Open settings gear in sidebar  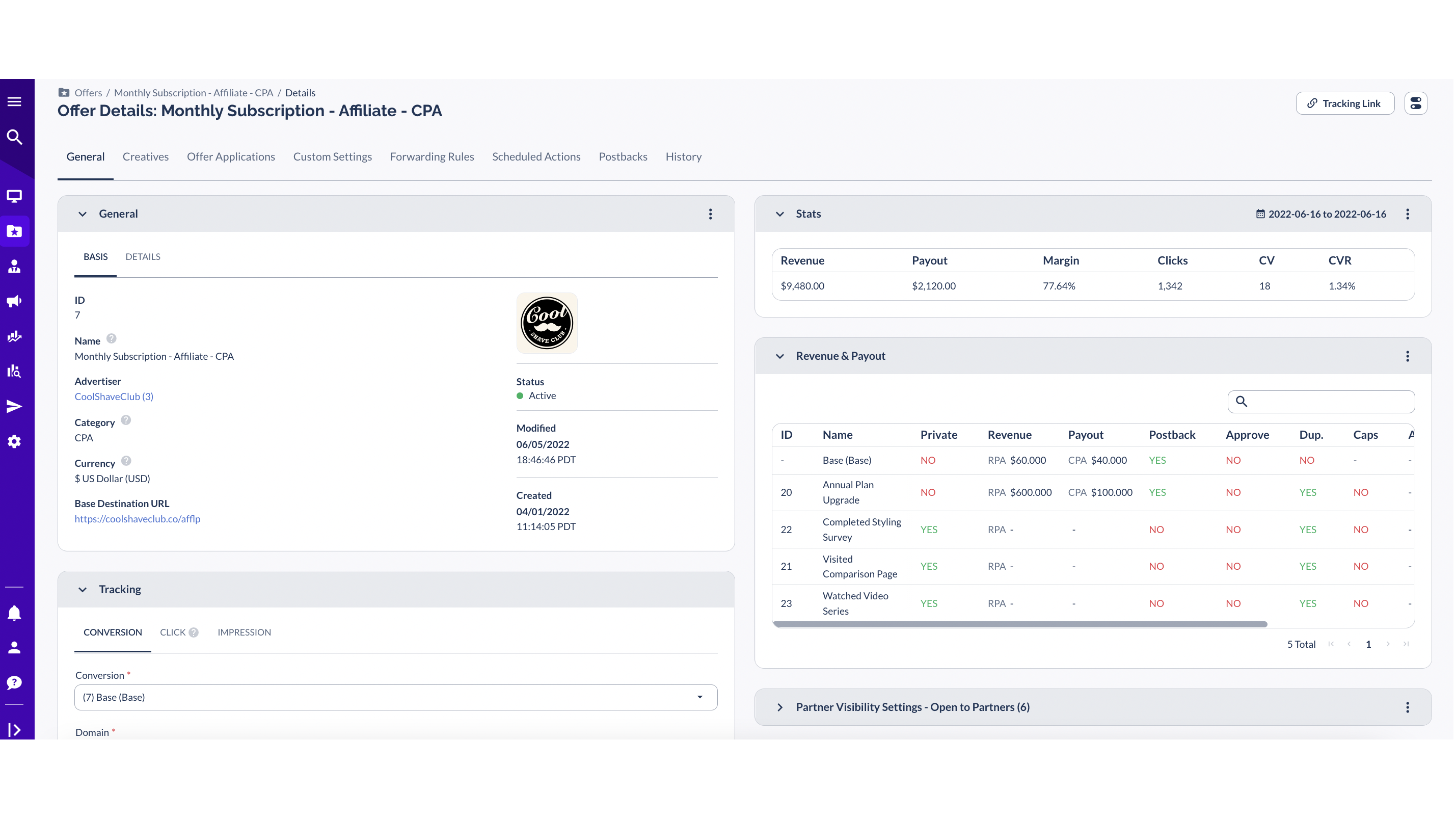pos(14,442)
